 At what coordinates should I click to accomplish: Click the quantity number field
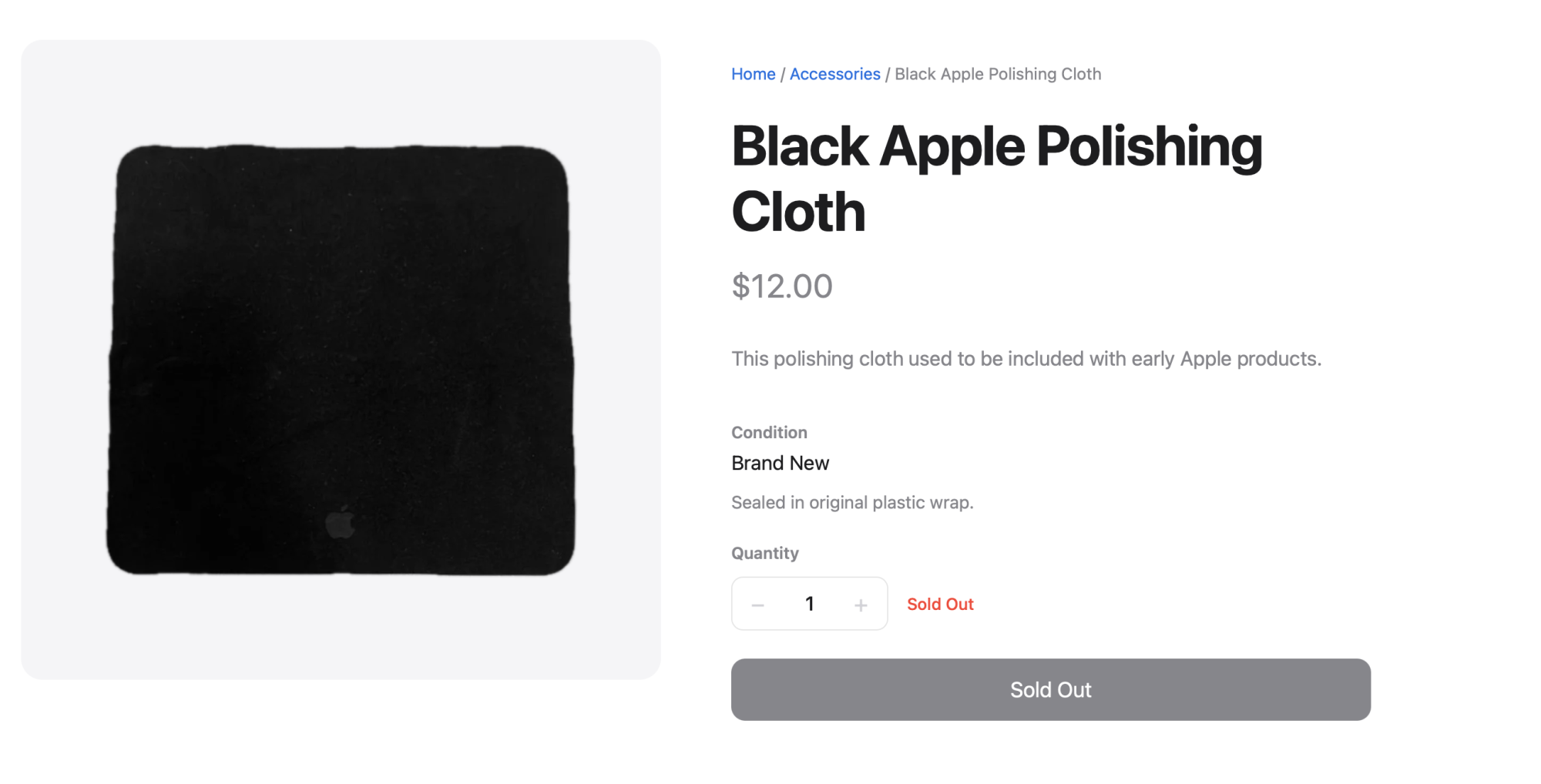click(809, 604)
